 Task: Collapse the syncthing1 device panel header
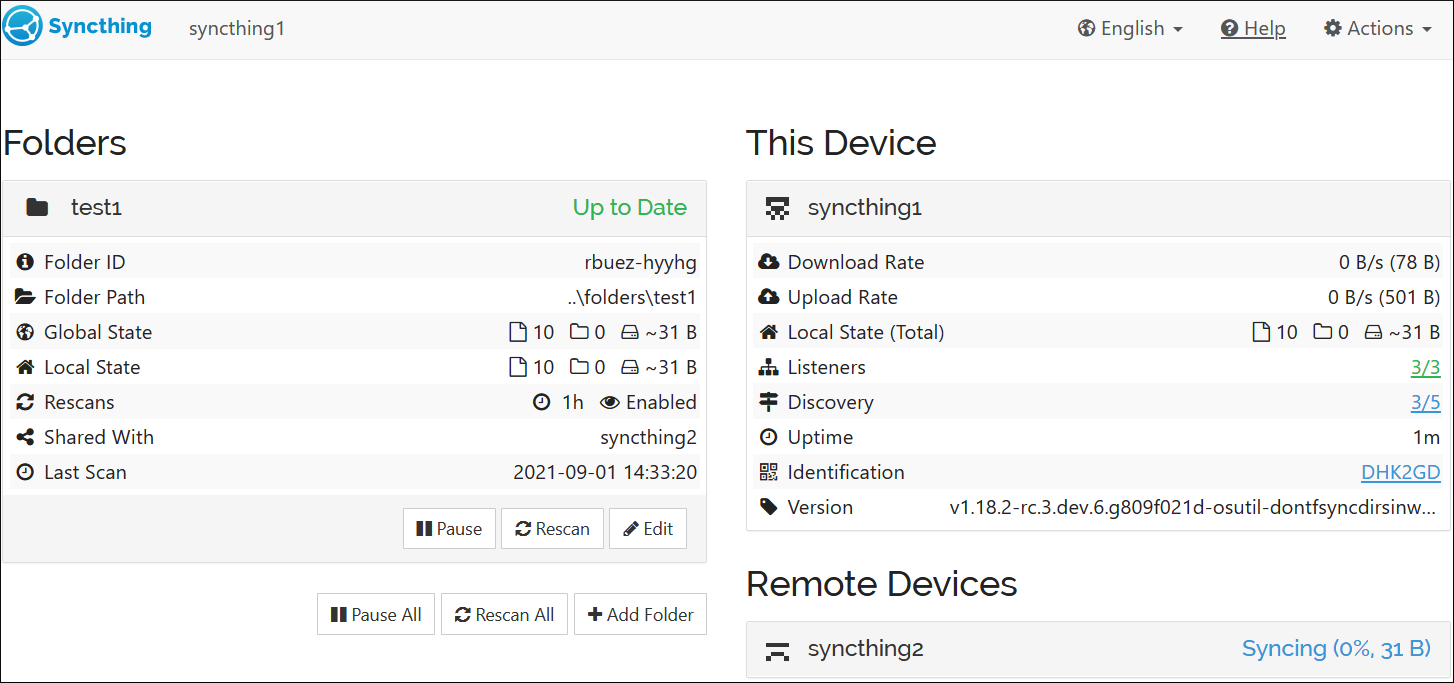[x=1098, y=207]
